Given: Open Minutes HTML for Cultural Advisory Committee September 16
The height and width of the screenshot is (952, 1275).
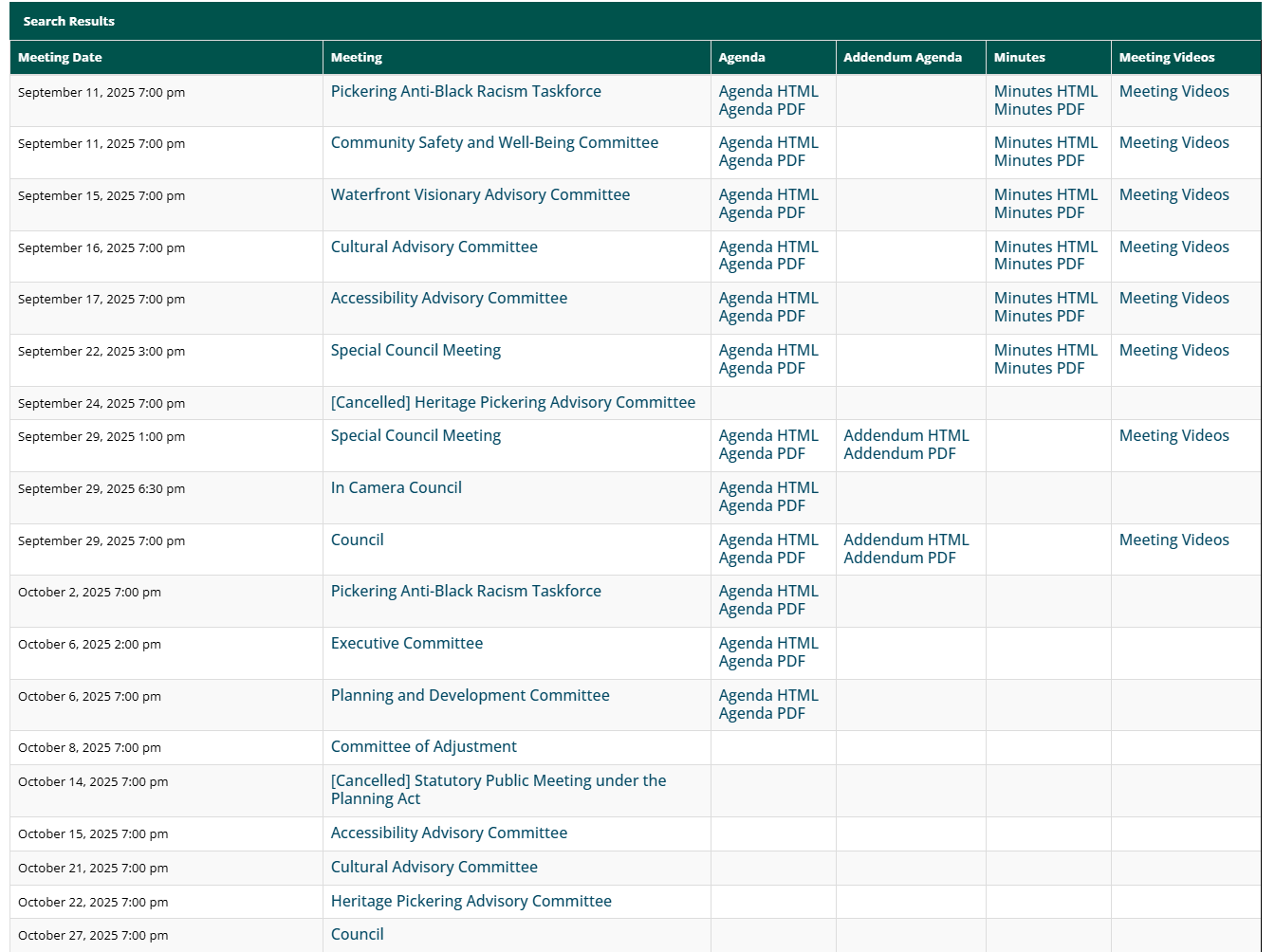Looking at the screenshot, I should (x=1044, y=247).
